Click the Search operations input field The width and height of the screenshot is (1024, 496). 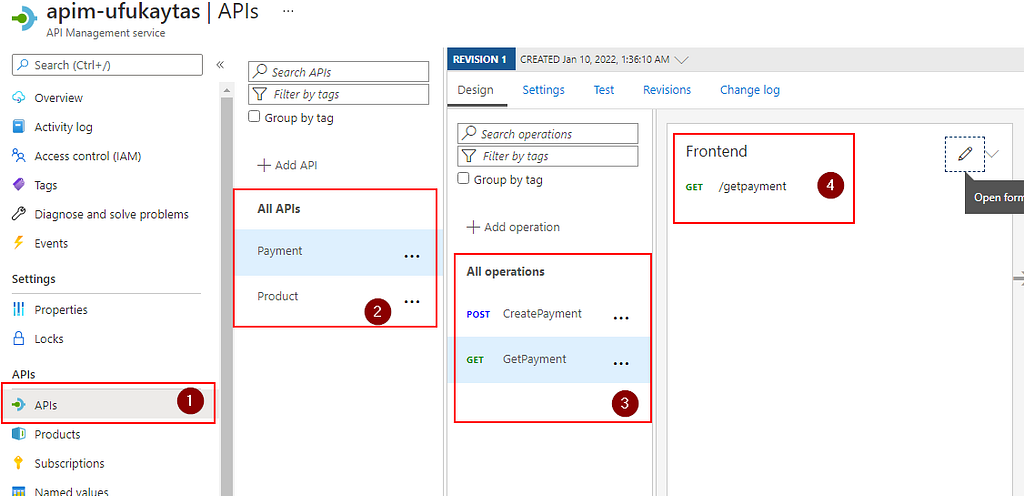click(548, 133)
